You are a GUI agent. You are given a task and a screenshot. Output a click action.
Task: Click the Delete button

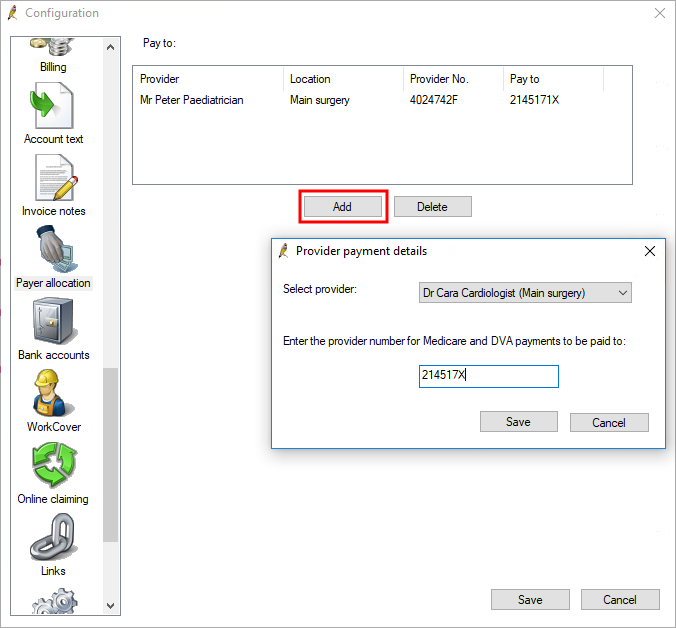click(432, 206)
